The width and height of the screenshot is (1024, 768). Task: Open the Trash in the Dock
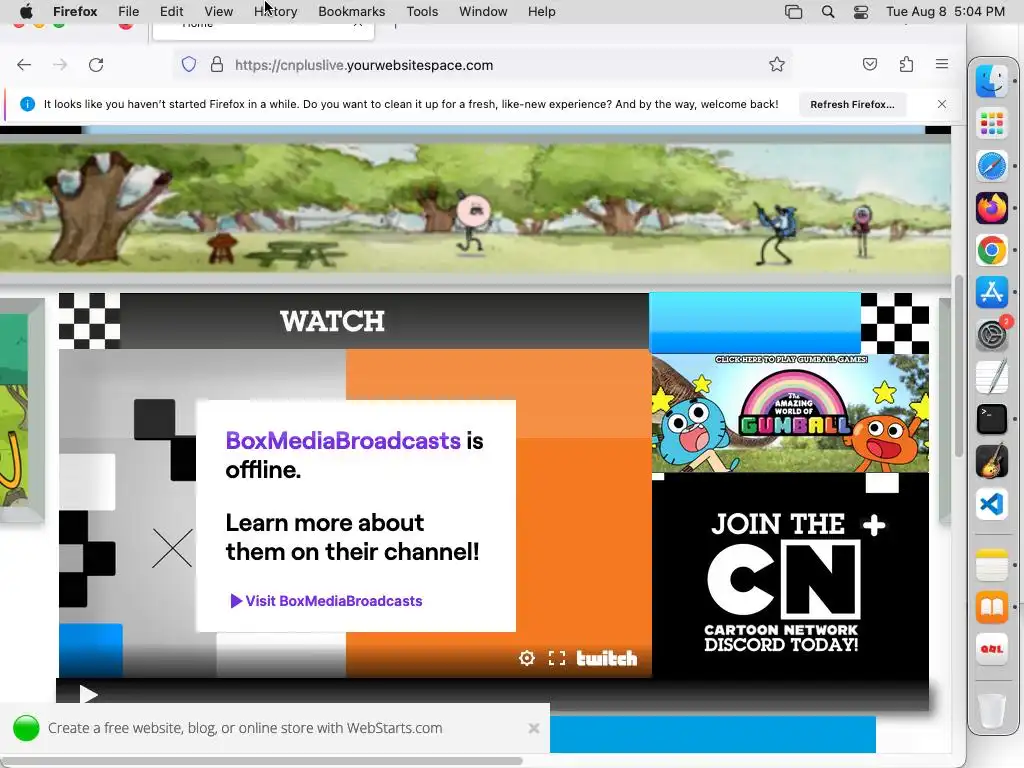pos(991,710)
